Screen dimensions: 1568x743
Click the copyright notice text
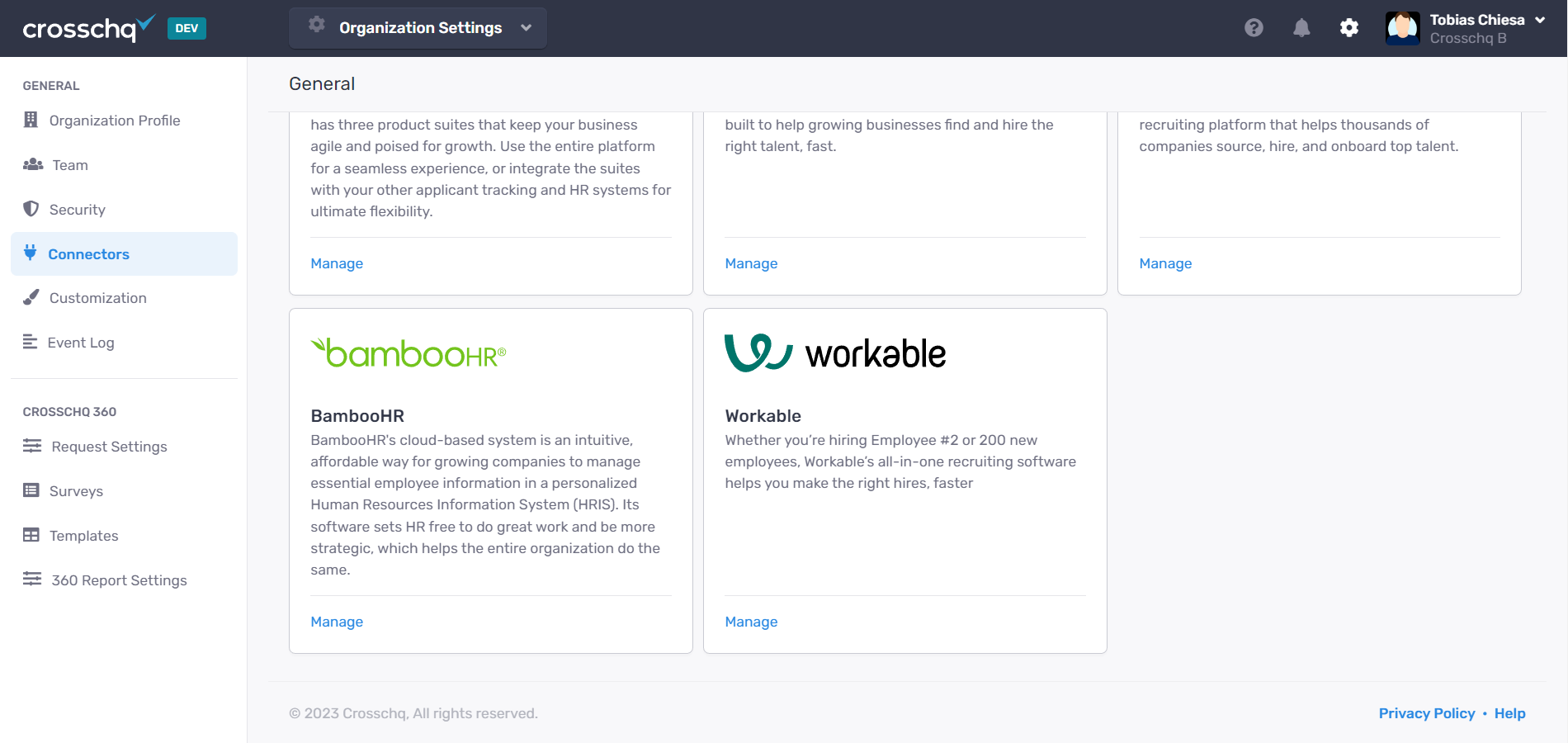(413, 713)
